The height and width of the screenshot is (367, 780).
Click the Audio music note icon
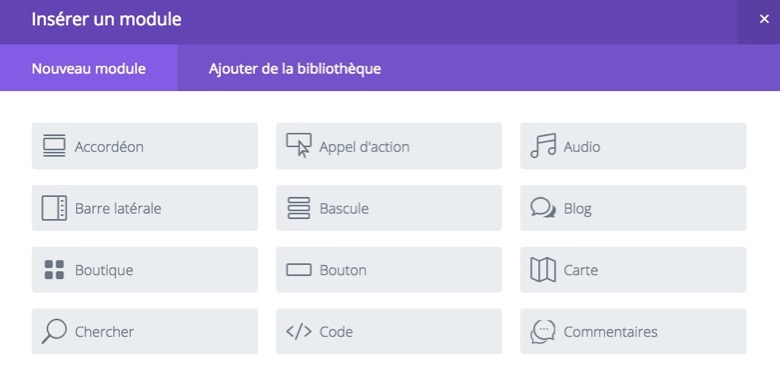pyautogui.click(x=543, y=146)
